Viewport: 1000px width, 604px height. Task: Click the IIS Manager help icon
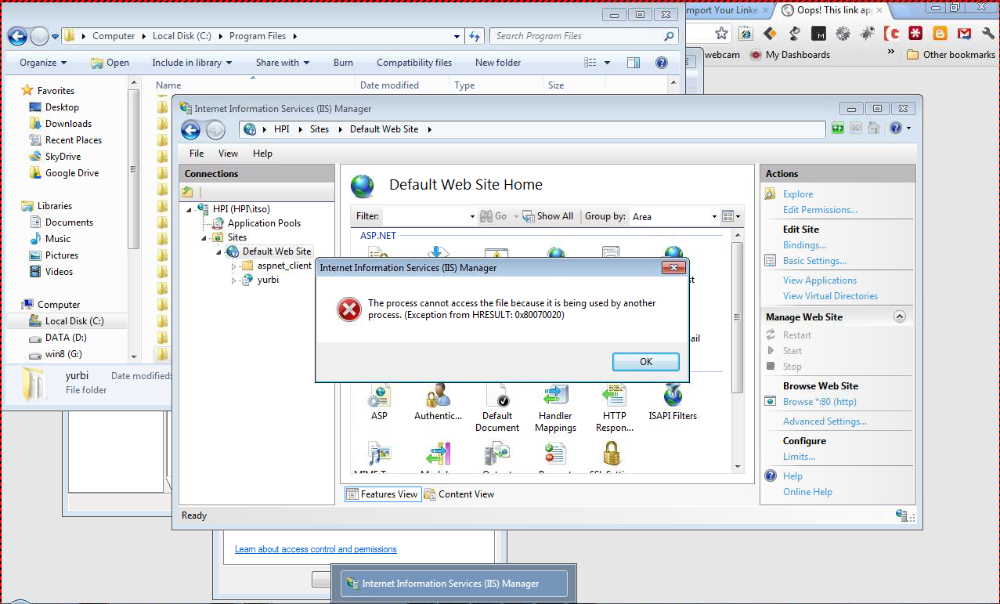point(897,128)
